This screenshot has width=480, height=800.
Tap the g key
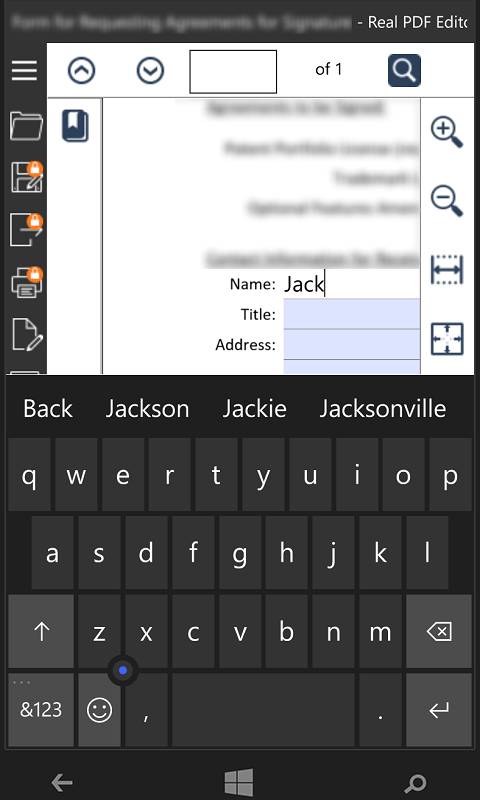(240, 553)
